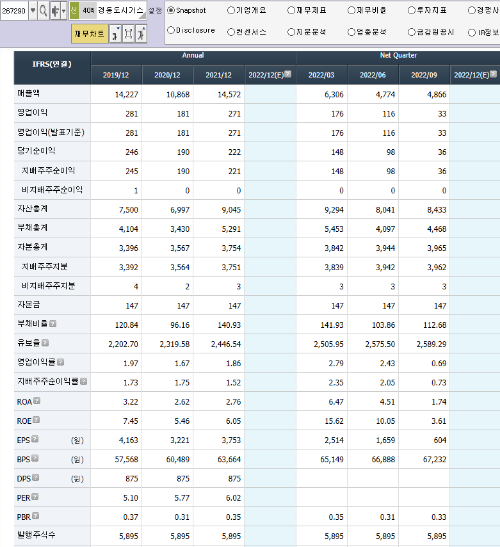Click the 2019/12 column header

[116, 75]
